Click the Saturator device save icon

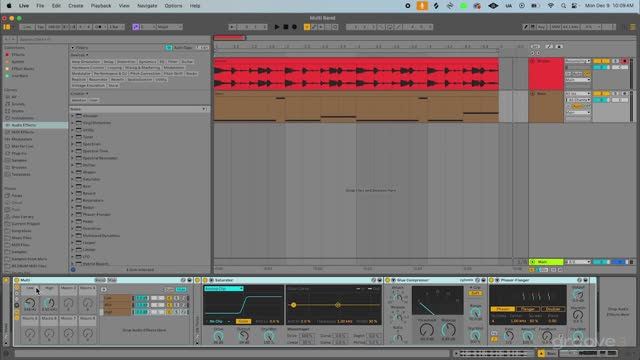click(x=380, y=280)
